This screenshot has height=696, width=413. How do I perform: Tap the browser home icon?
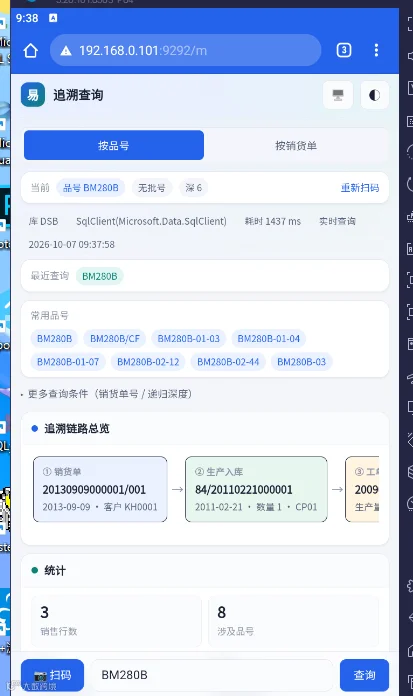pos(31,50)
